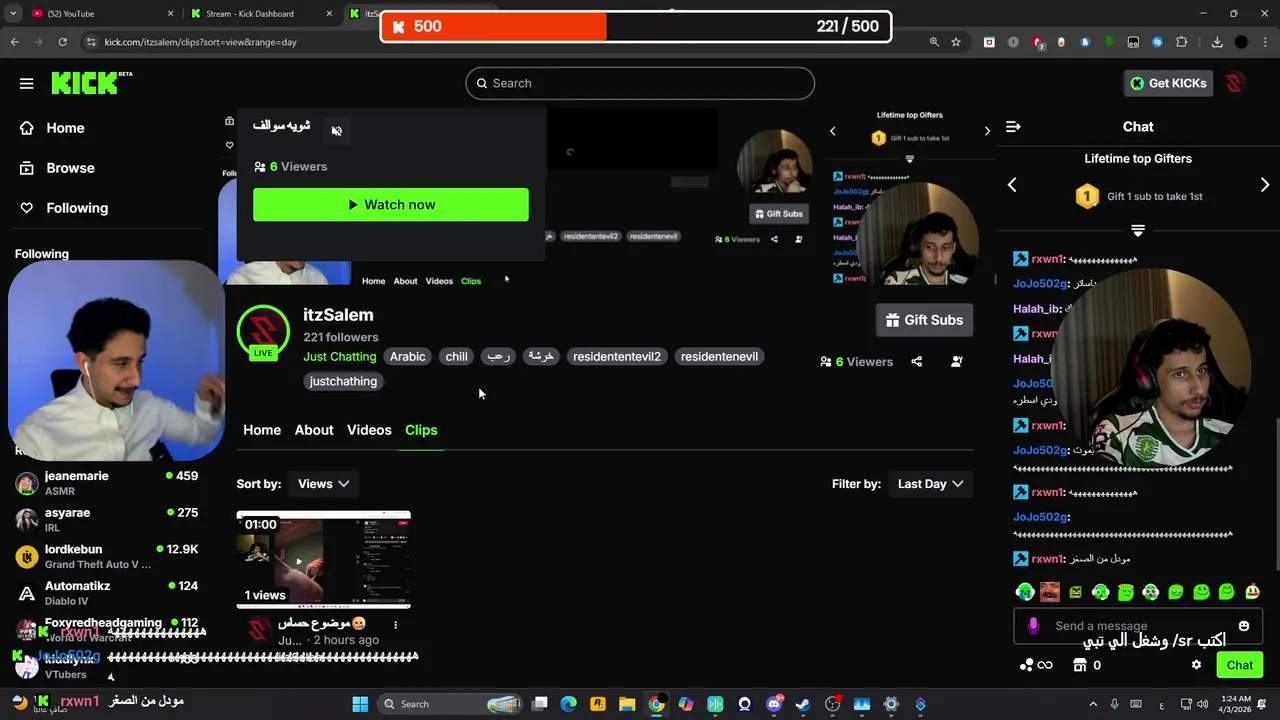
Task: Collapse the chat panel icon
Action: click(x=1013, y=127)
